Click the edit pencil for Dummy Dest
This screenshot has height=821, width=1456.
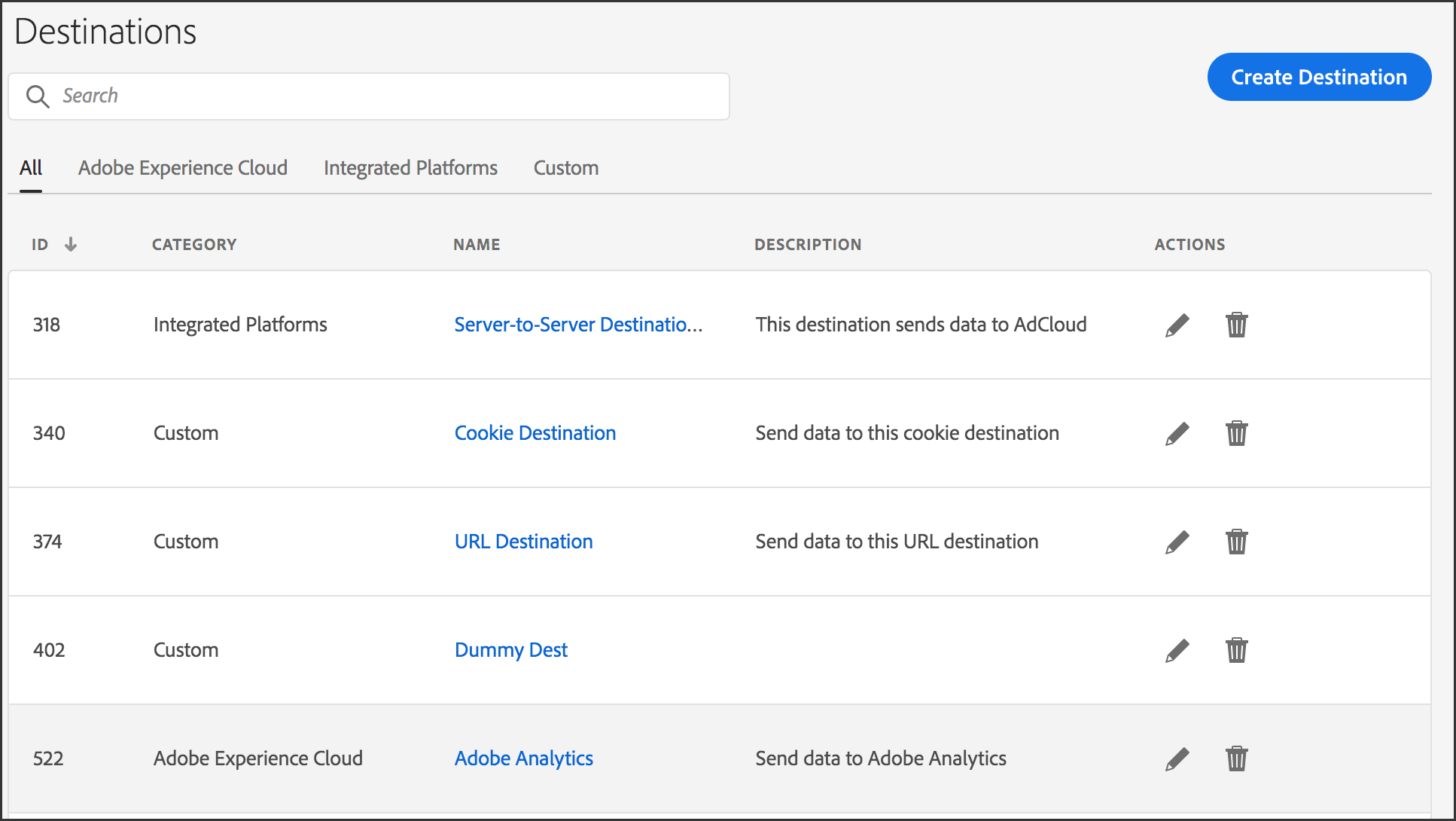tap(1177, 649)
